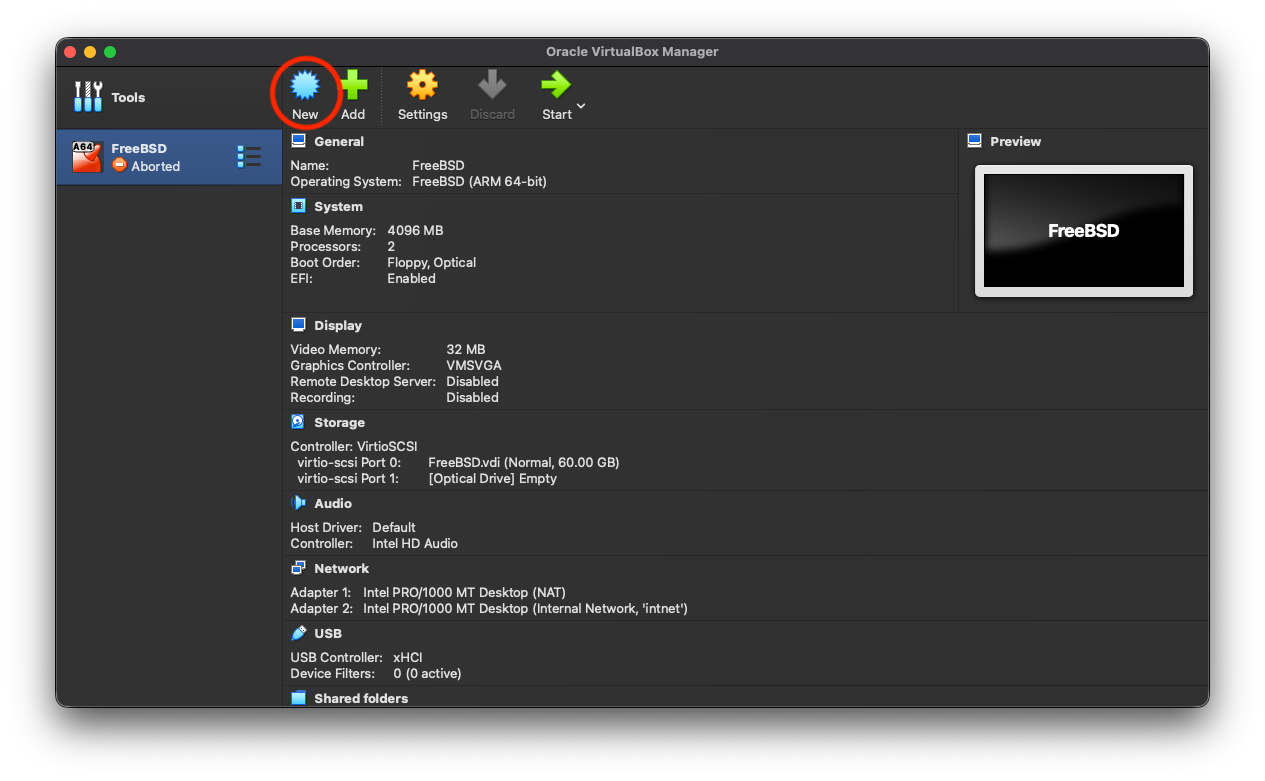Open the Audio settings heading link
Viewport: 1265px width, 781px height.
(333, 504)
